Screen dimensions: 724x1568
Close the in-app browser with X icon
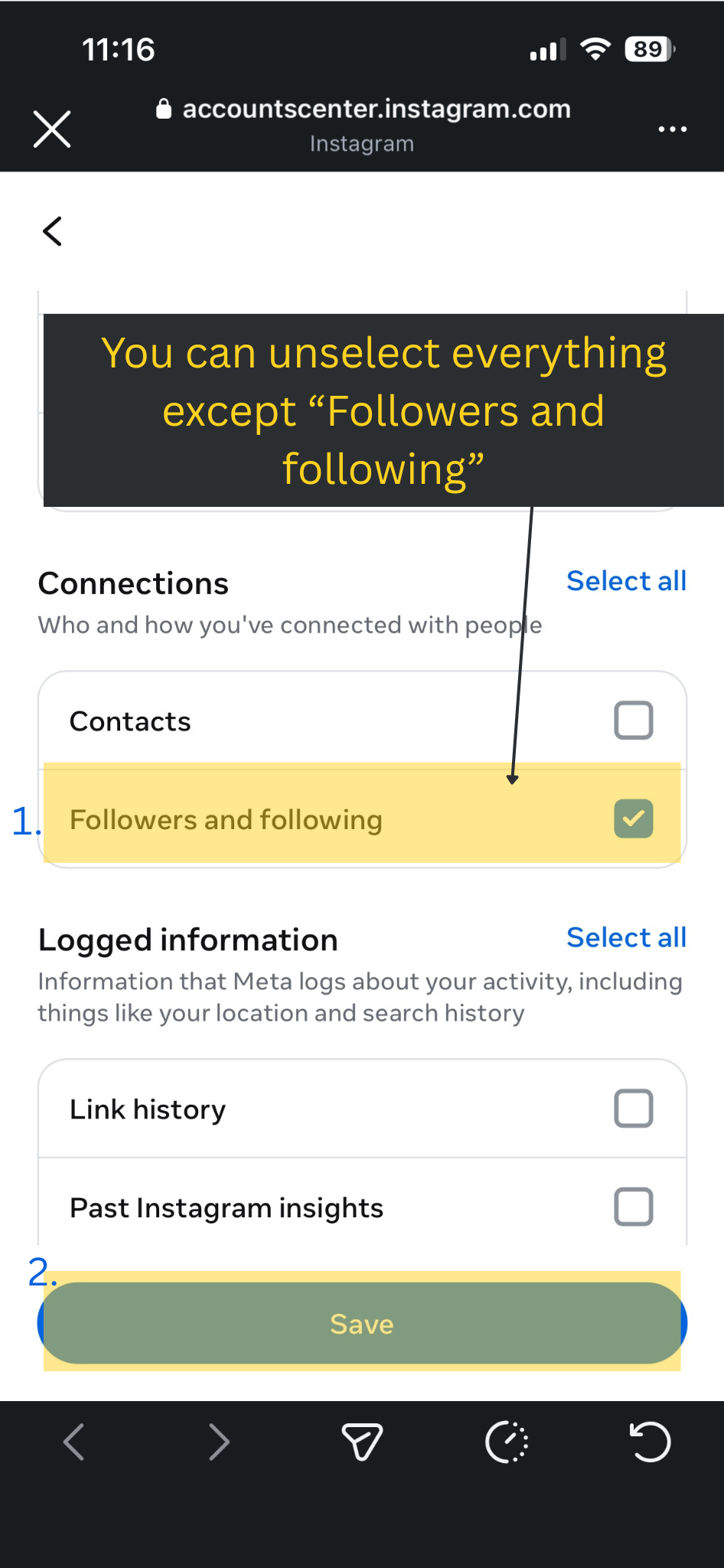click(x=52, y=129)
